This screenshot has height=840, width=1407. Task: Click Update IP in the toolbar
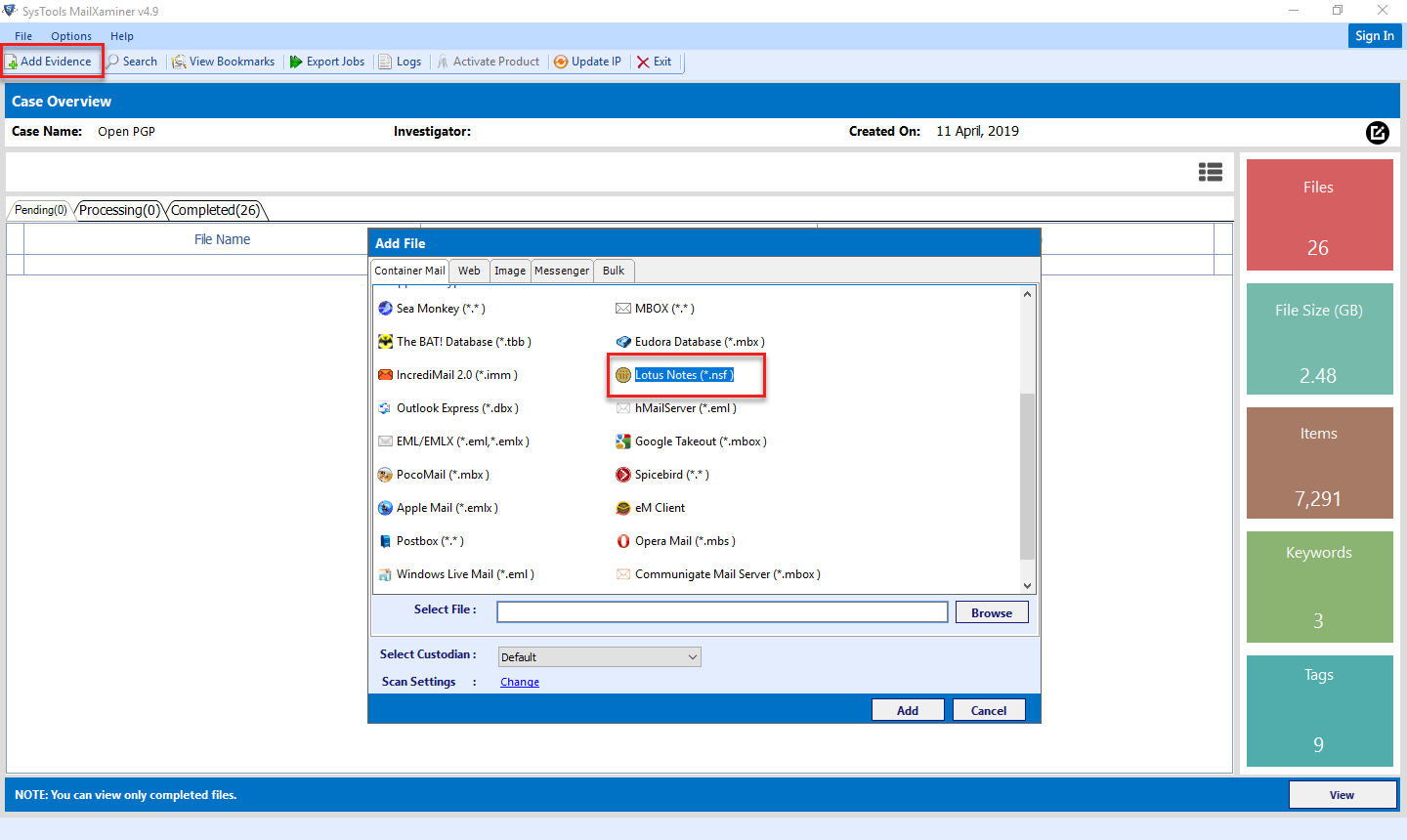coord(588,62)
